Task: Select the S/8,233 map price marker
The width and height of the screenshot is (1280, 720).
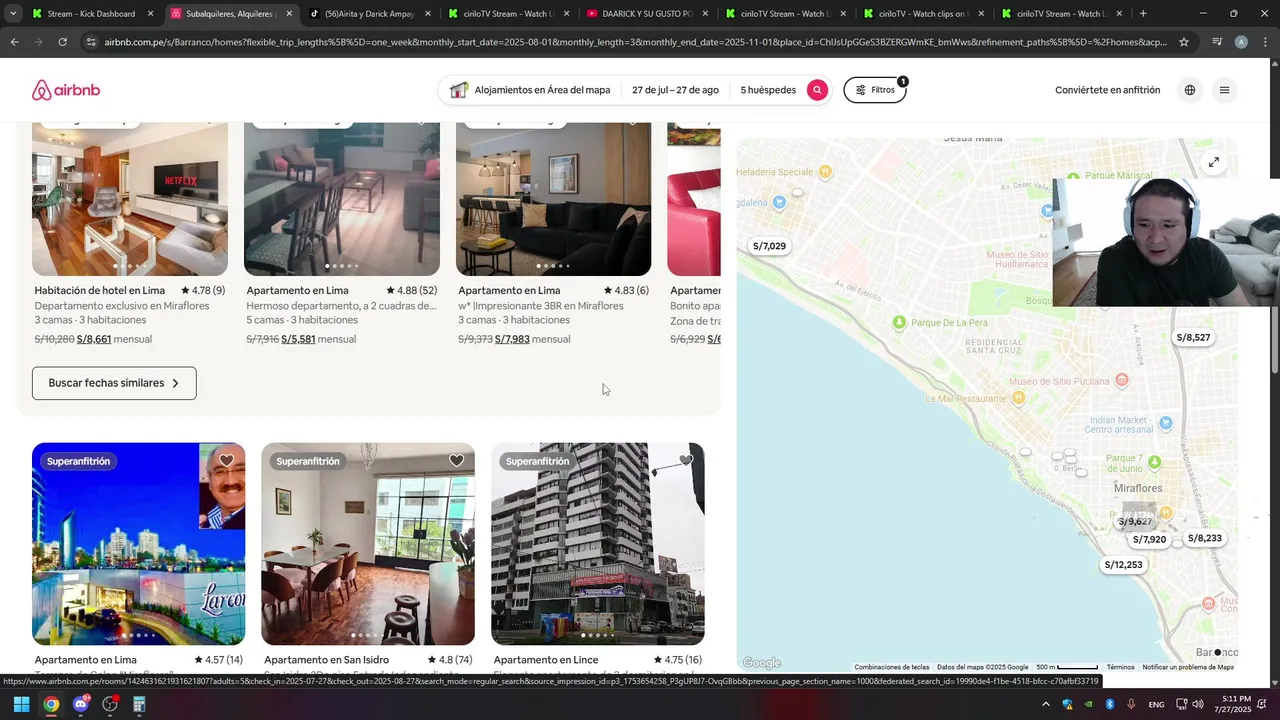Action: coord(1204,538)
